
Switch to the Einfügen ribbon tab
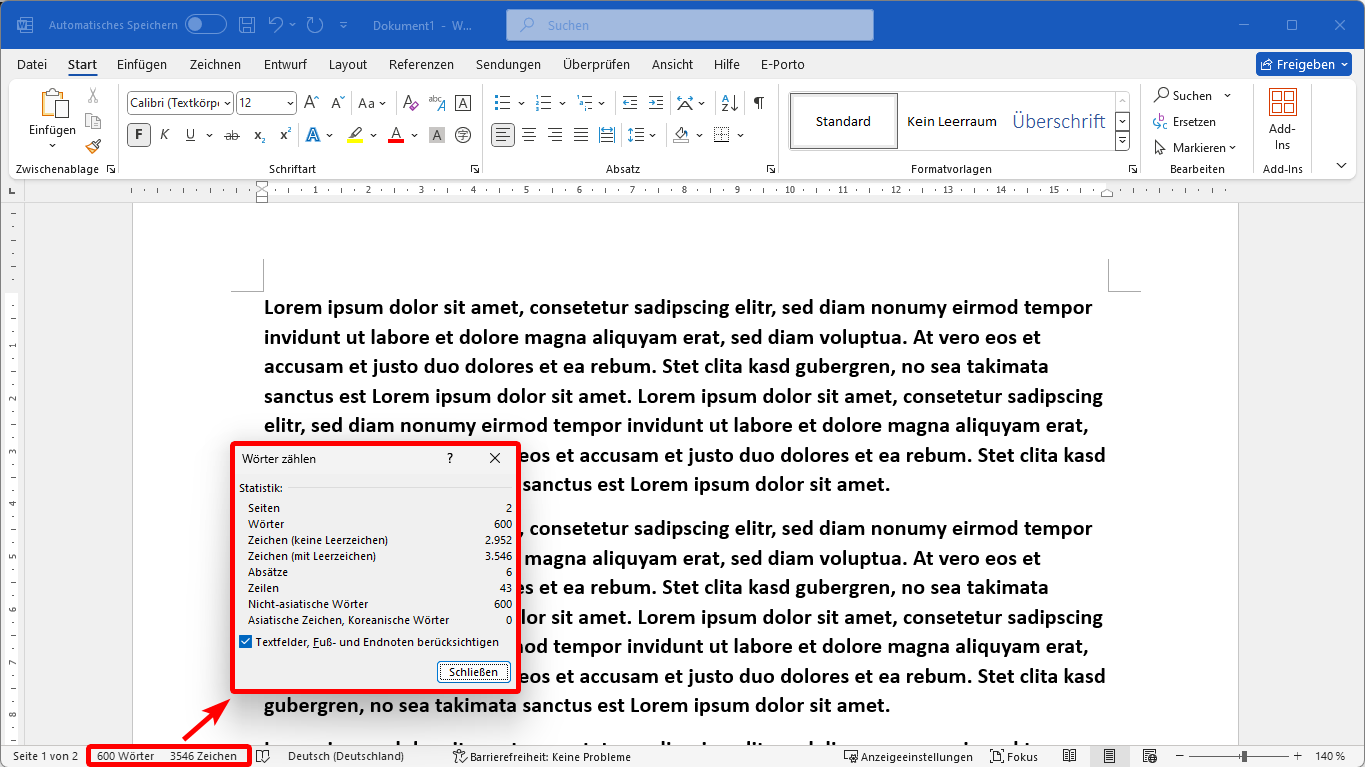142,65
